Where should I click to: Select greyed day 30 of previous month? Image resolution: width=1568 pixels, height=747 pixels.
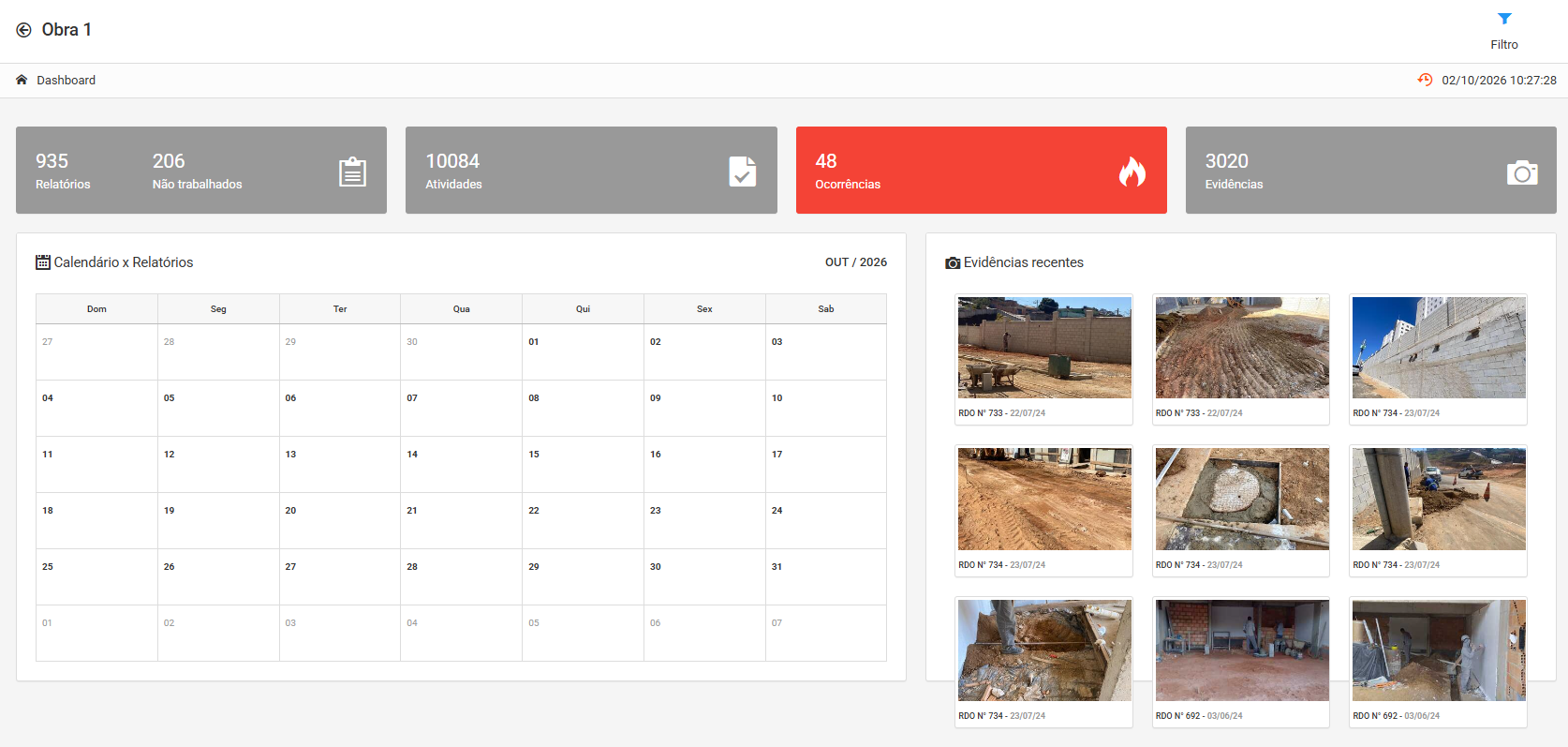461,351
